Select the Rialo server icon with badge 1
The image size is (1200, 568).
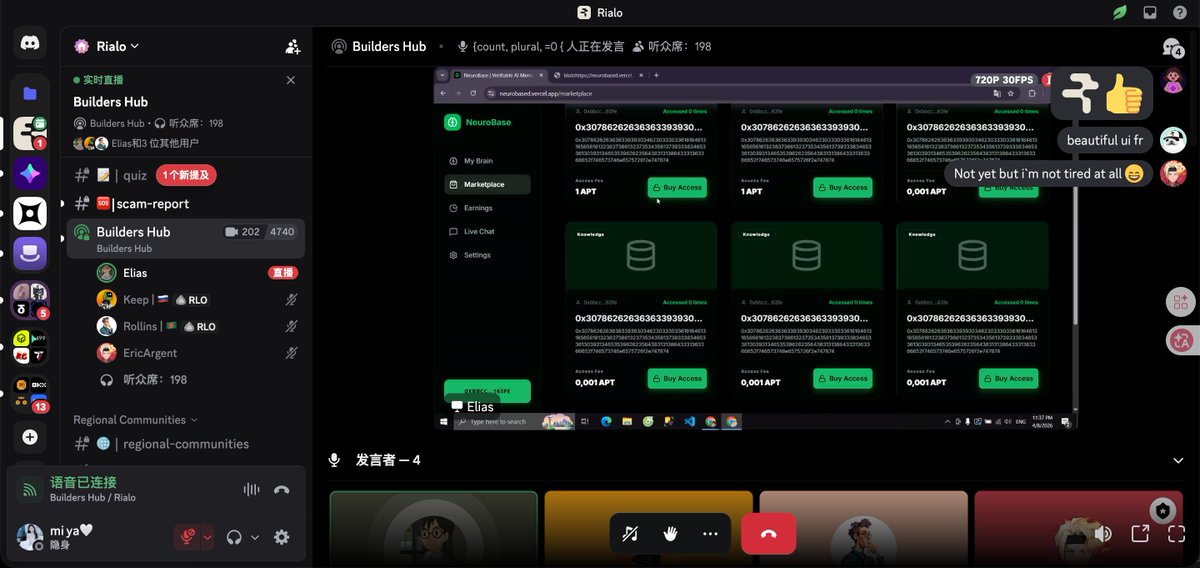30,133
